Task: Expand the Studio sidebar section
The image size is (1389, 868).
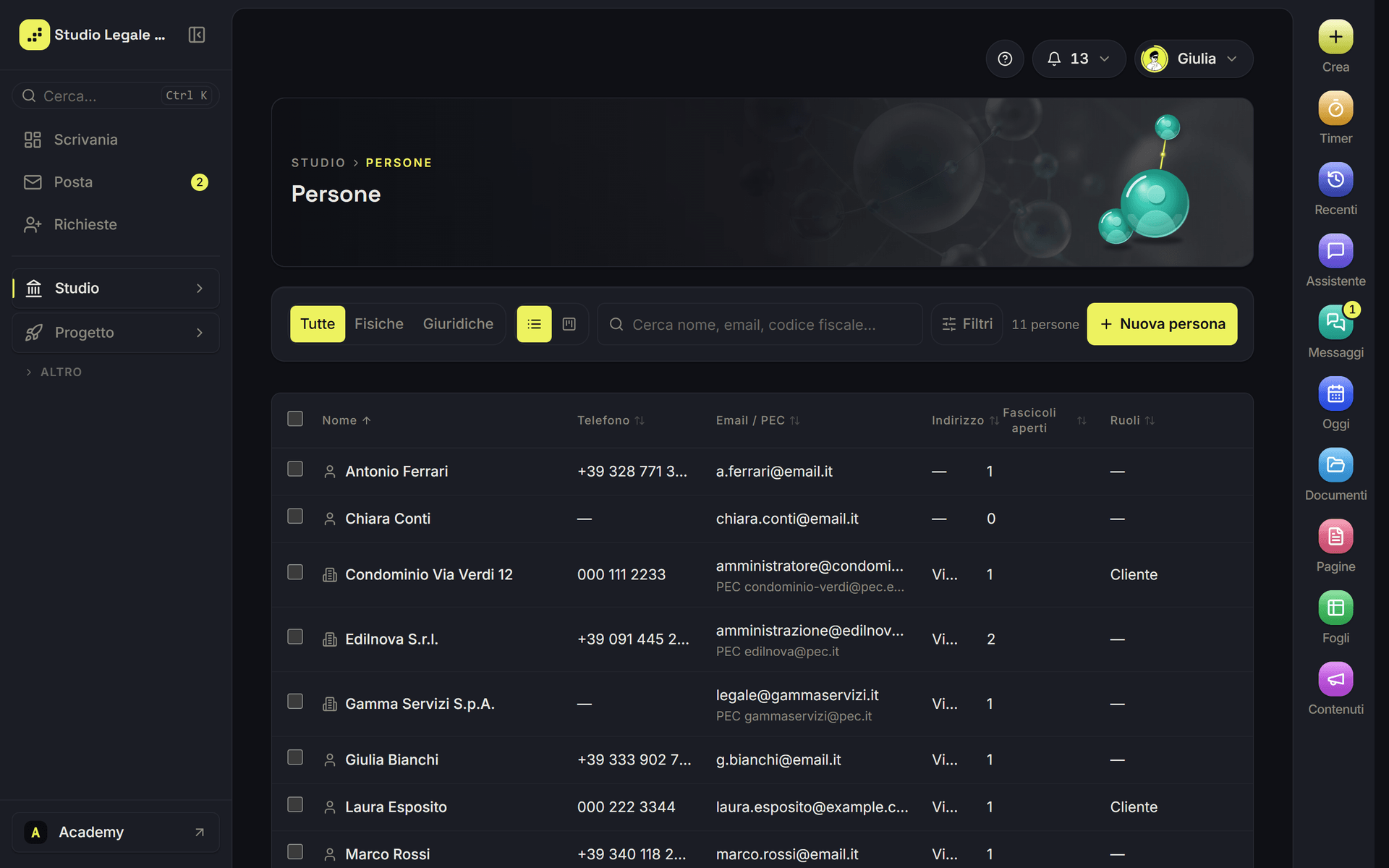Action: [x=116, y=289]
